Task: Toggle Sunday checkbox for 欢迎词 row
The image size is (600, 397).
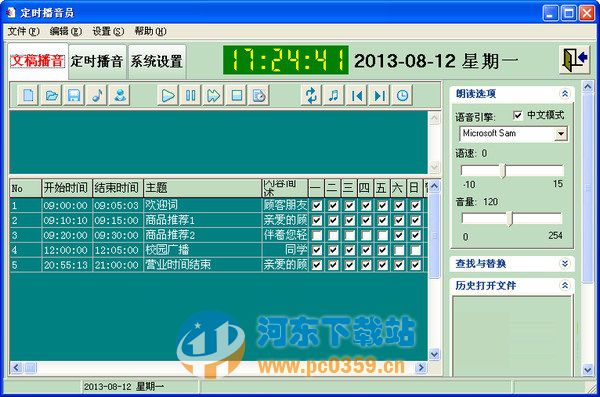Action: 416,206
